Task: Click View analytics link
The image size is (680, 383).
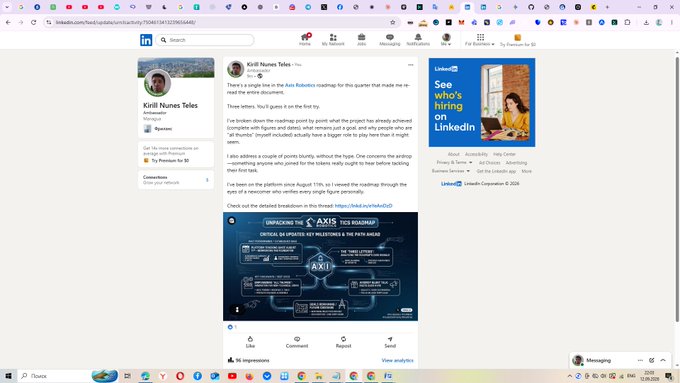Action: pyautogui.click(x=397, y=360)
